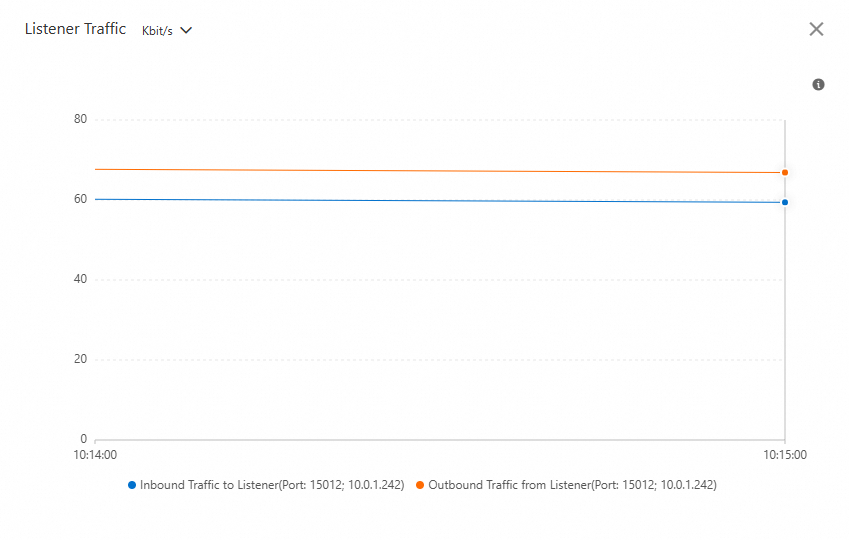Click the blue inbound traffic line mid-chart

point(440,200)
